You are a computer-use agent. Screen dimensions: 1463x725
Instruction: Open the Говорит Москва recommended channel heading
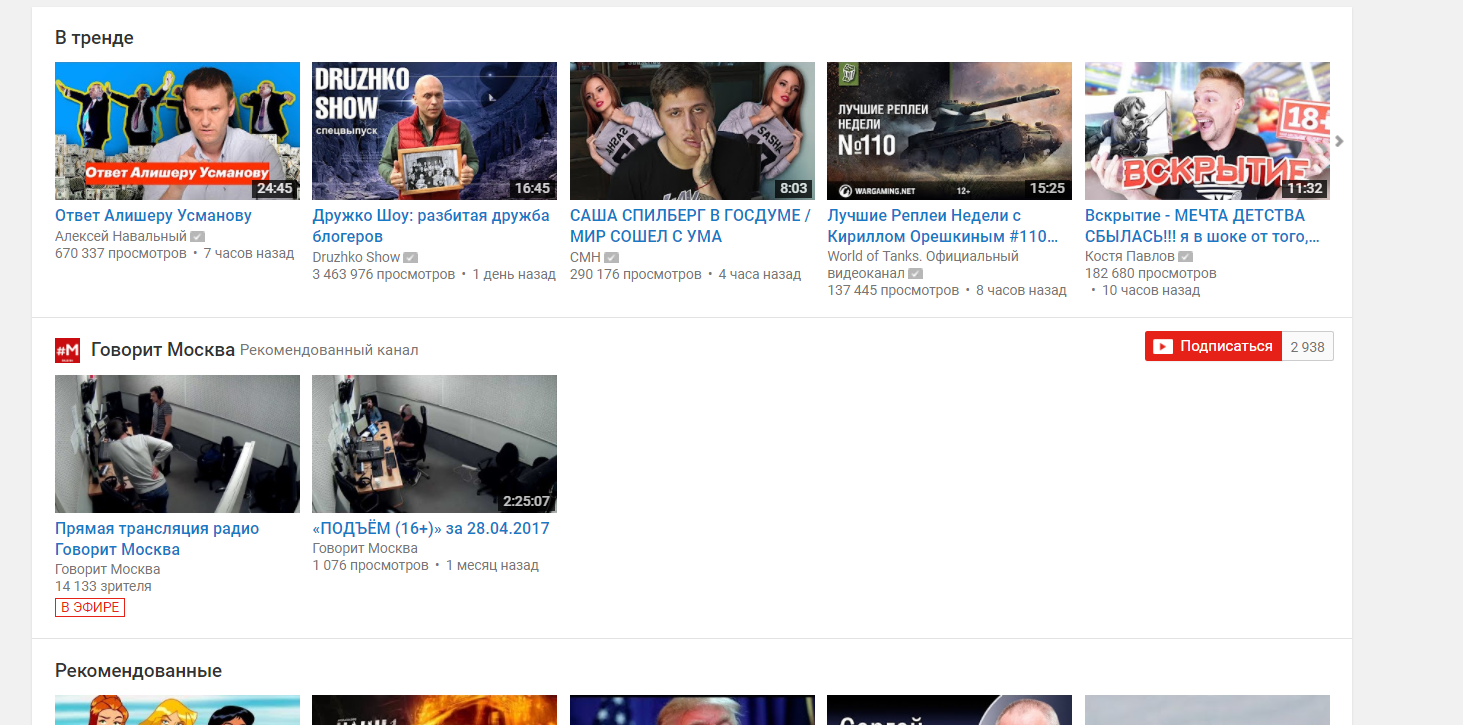pos(163,350)
